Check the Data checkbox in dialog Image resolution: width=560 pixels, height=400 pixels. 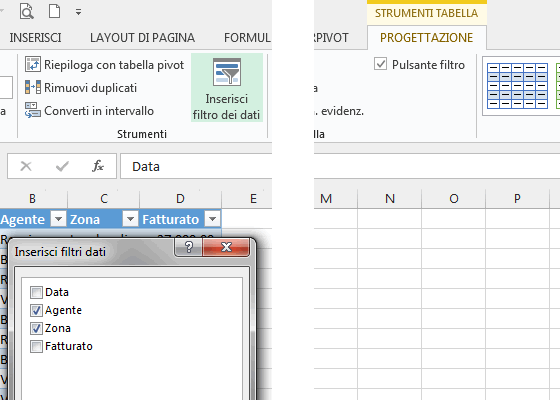[36, 292]
